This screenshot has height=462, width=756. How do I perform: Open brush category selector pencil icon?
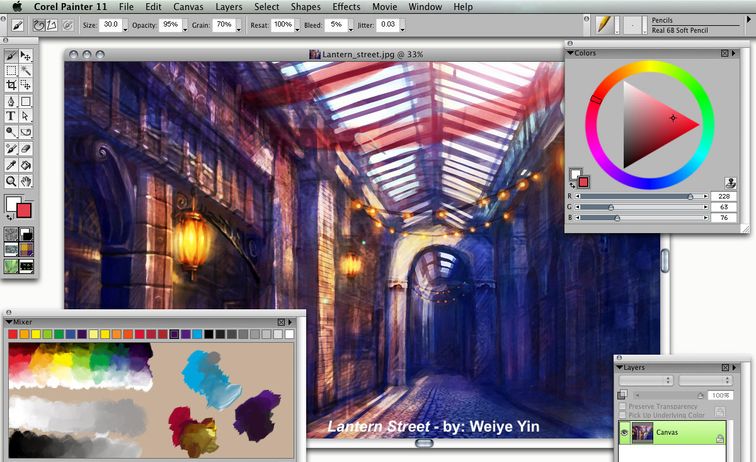point(603,25)
